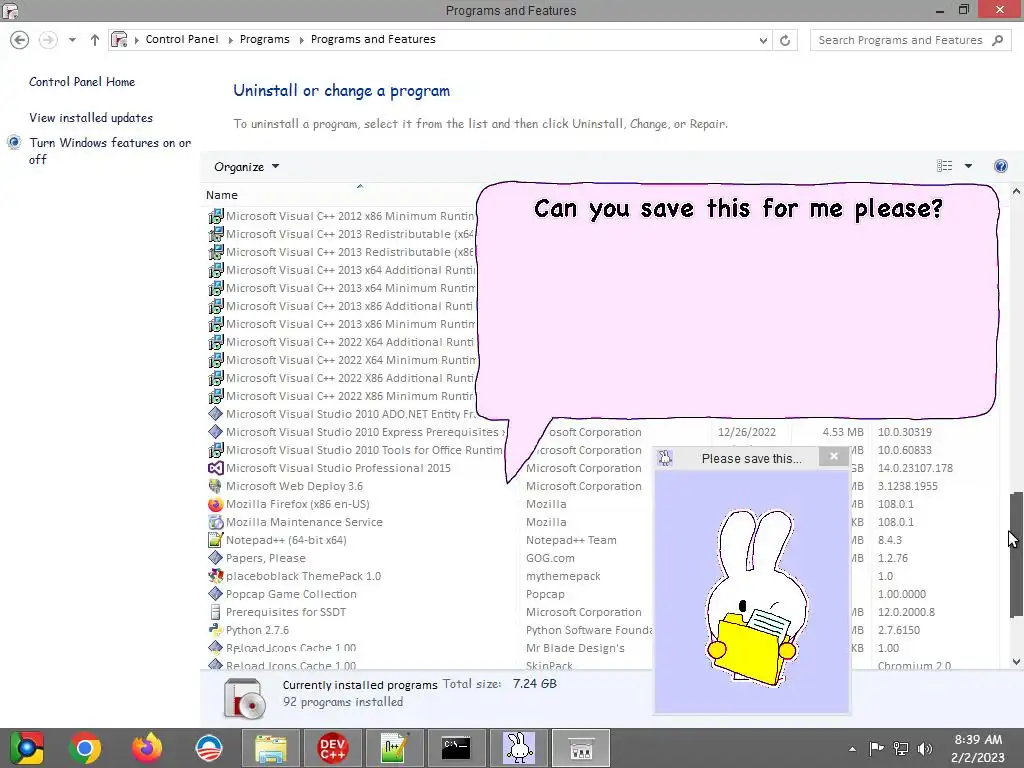Image resolution: width=1024 pixels, height=768 pixels.
Task: Select Microsoft Visual C++ 2022 X64 Minimum Runtime
Action: [351, 360]
